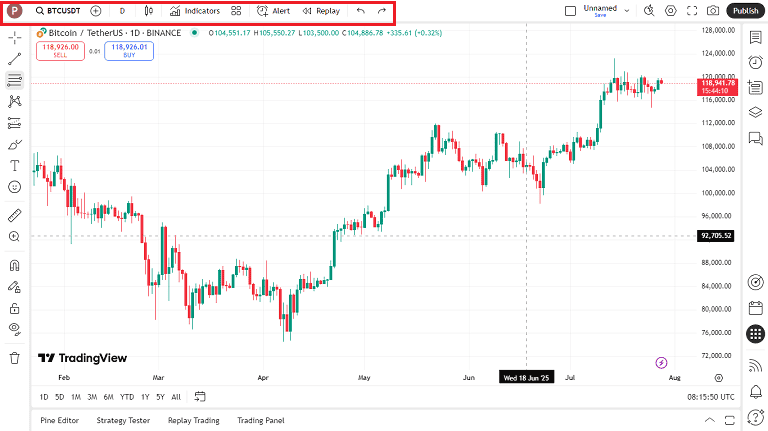Screen dimensions: 768x431
Task: Click the green market status dot
Action: 194,33
